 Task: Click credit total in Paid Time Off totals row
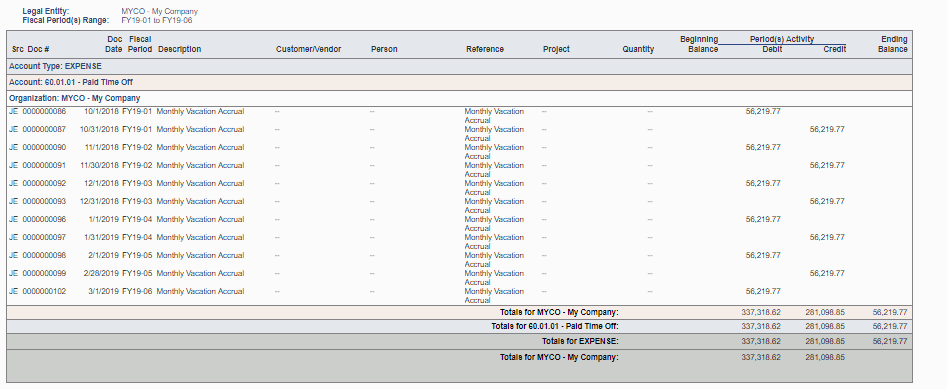[x=825, y=326]
